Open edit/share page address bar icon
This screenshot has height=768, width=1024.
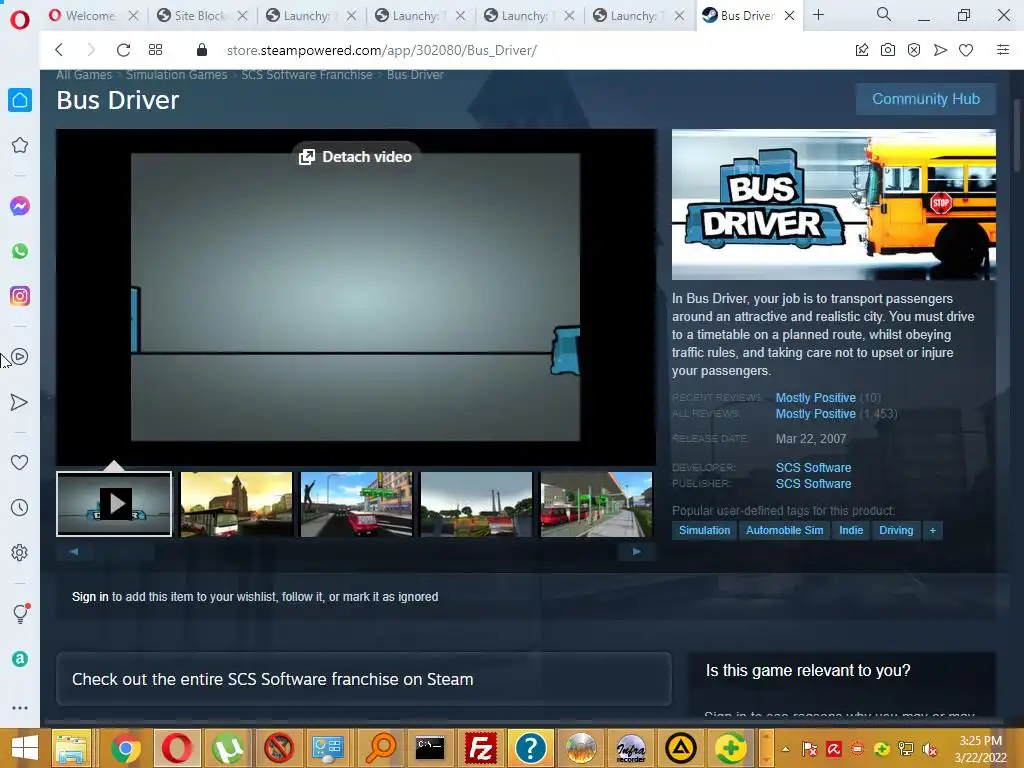[862, 50]
